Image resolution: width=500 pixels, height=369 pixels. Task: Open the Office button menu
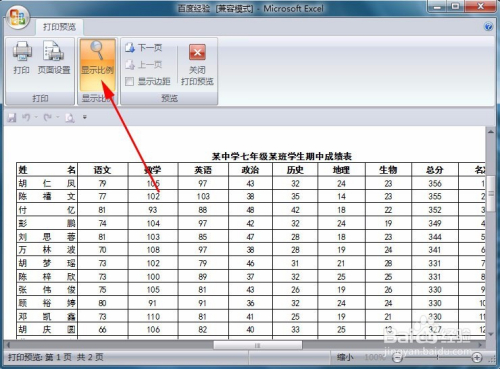click(x=18, y=17)
